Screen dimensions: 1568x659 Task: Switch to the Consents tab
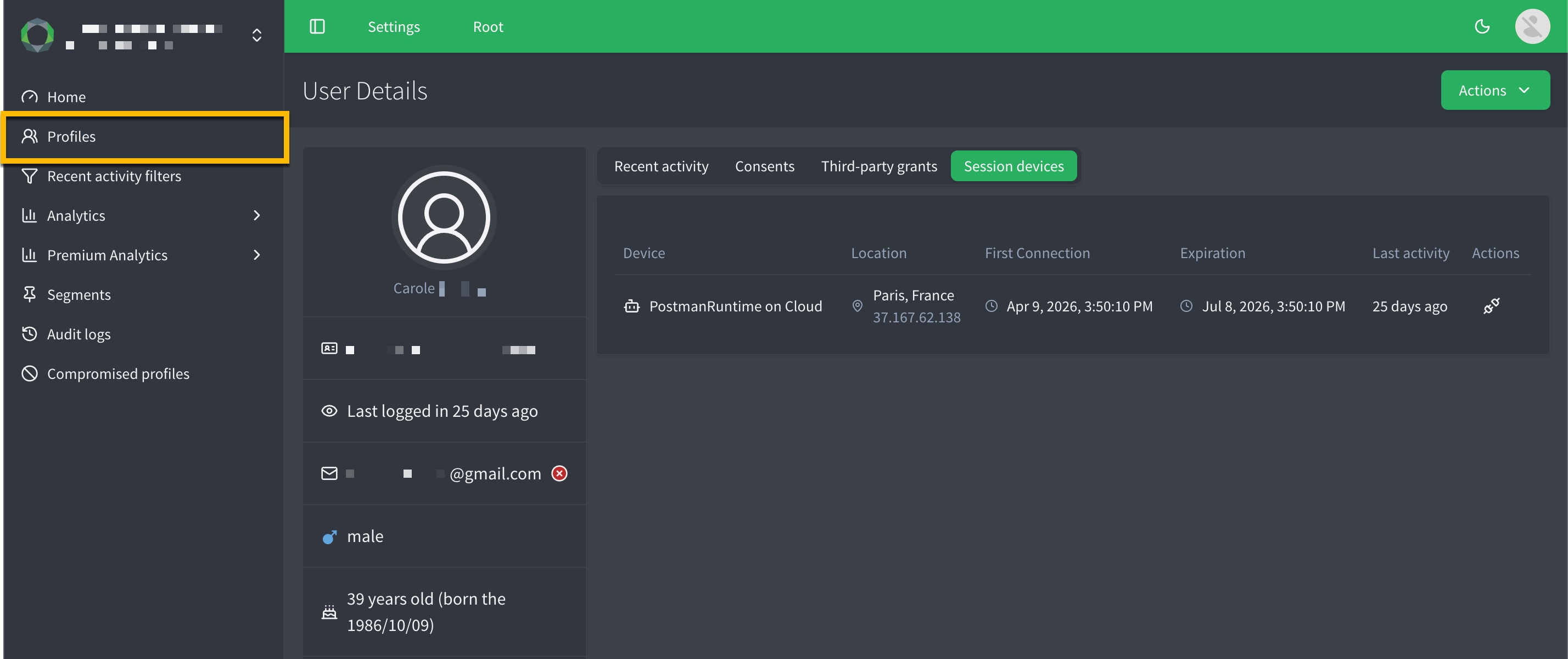click(765, 166)
